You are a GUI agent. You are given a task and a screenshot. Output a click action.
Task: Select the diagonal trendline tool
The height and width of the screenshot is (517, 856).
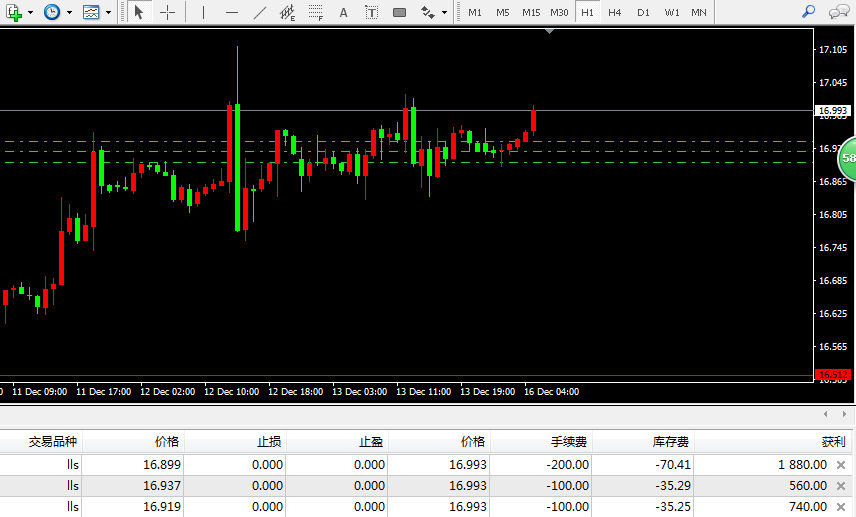click(260, 12)
